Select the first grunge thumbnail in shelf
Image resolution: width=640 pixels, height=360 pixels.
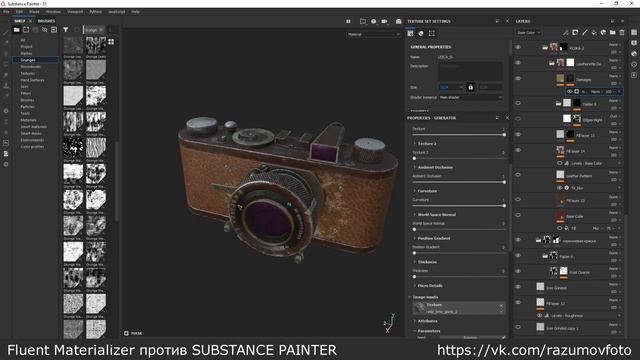[x=73, y=45]
